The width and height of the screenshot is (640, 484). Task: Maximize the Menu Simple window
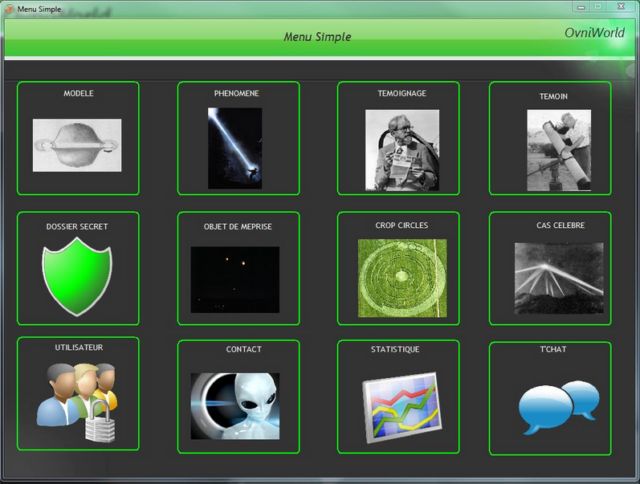[x=598, y=7]
